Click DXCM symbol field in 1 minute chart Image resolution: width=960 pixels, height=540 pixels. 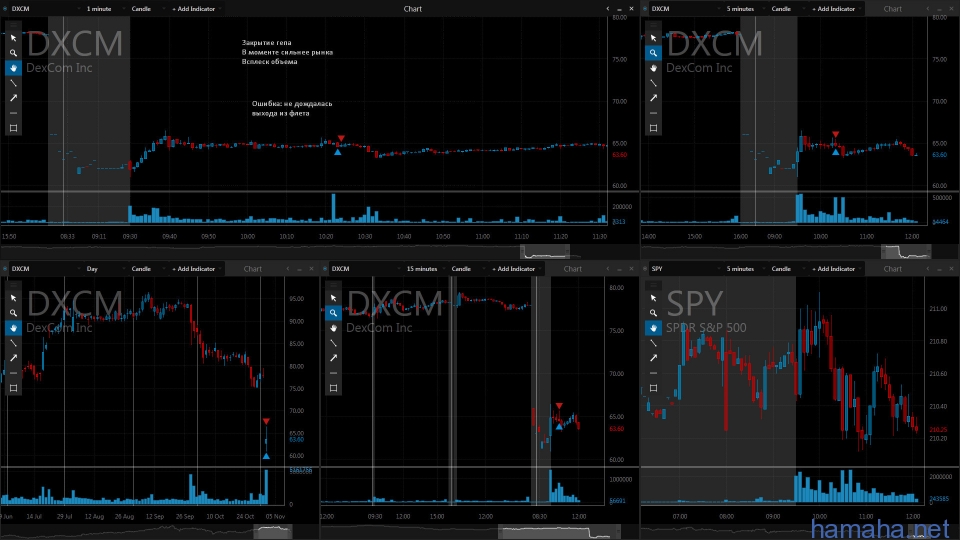click(x=44, y=9)
